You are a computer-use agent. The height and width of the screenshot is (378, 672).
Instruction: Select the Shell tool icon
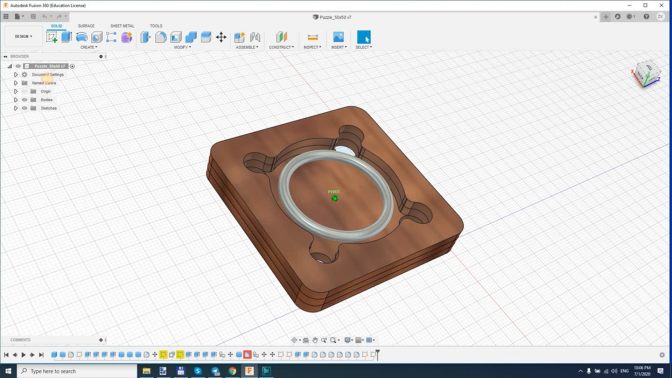tap(176, 37)
